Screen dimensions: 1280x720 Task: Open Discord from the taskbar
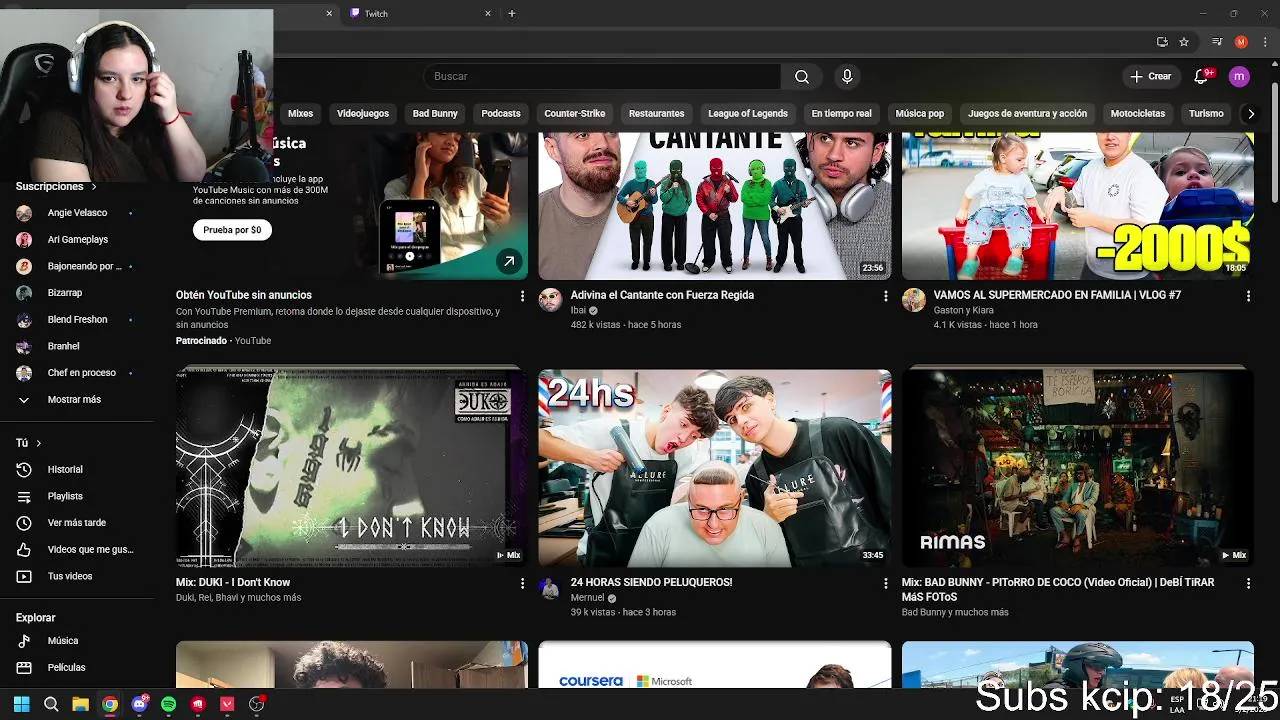click(139, 704)
